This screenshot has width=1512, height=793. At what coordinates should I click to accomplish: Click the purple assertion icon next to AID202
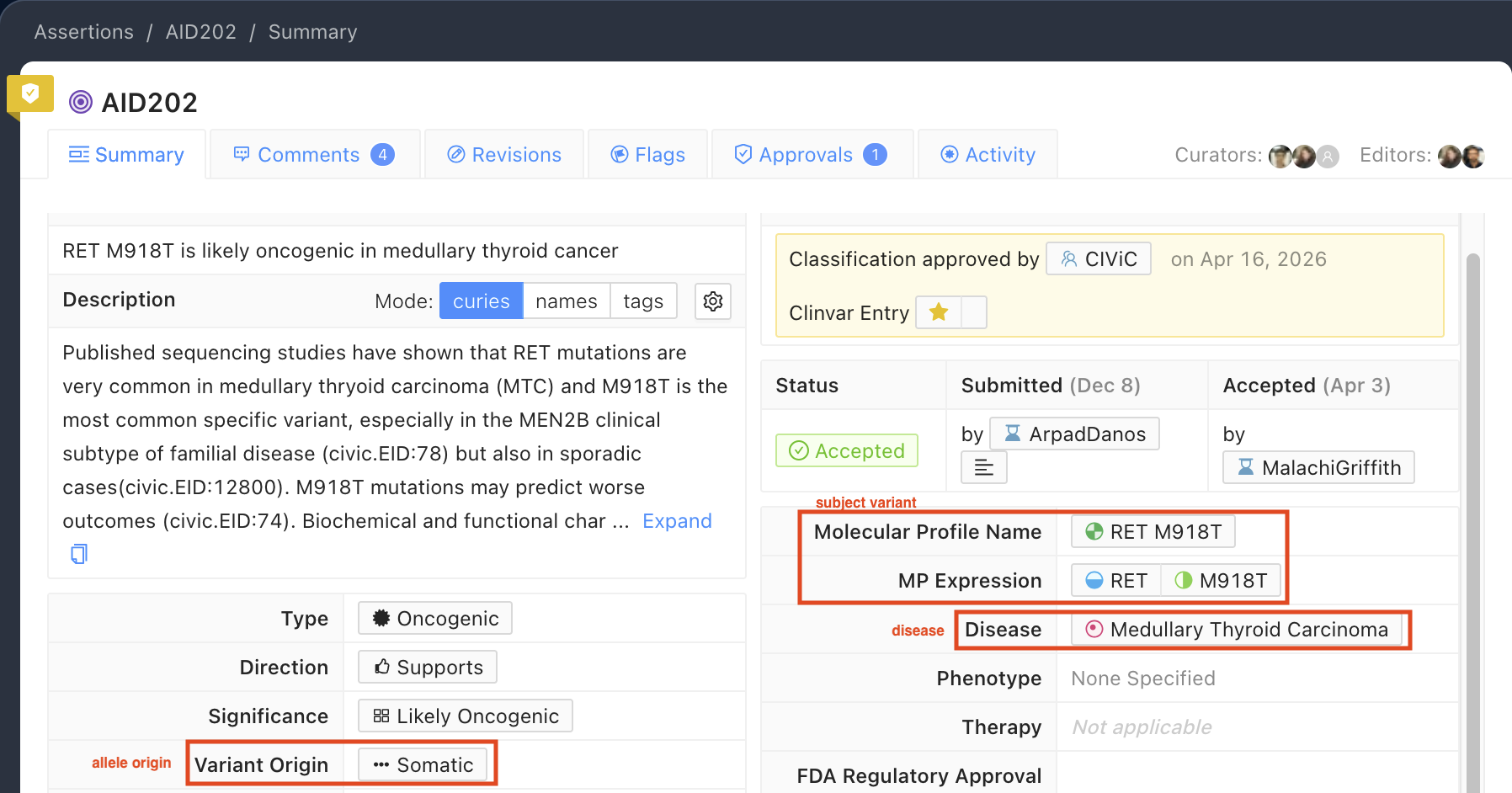pyautogui.click(x=81, y=103)
